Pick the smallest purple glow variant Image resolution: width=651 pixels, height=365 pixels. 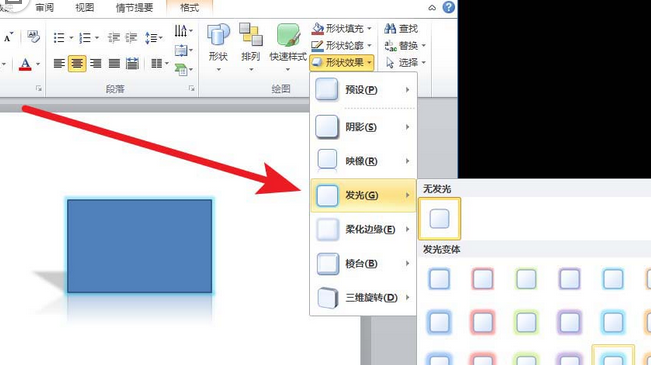pyautogui.click(x=570, y=279)
